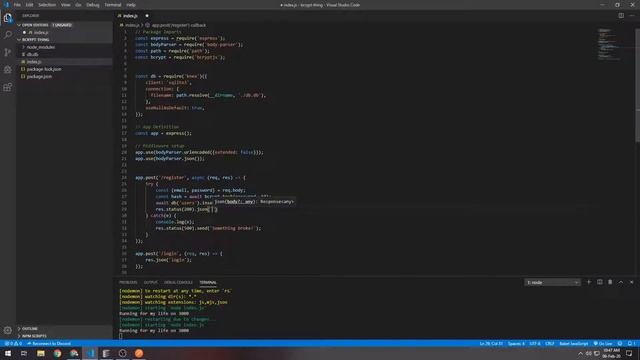Open the Help menu
This screenshot has width=640, height=360.
pyautogui.click(x=131, y=5)
